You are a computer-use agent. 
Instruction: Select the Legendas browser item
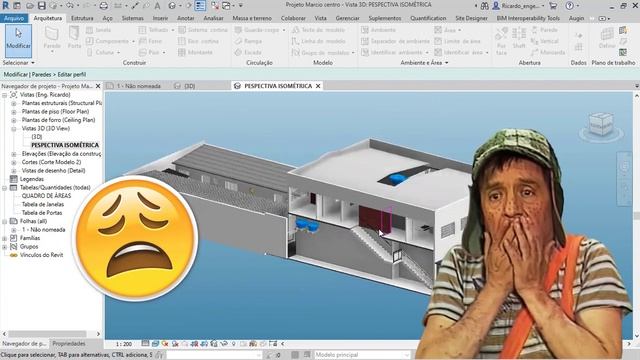pyautogui.click(x=32, y=179)
